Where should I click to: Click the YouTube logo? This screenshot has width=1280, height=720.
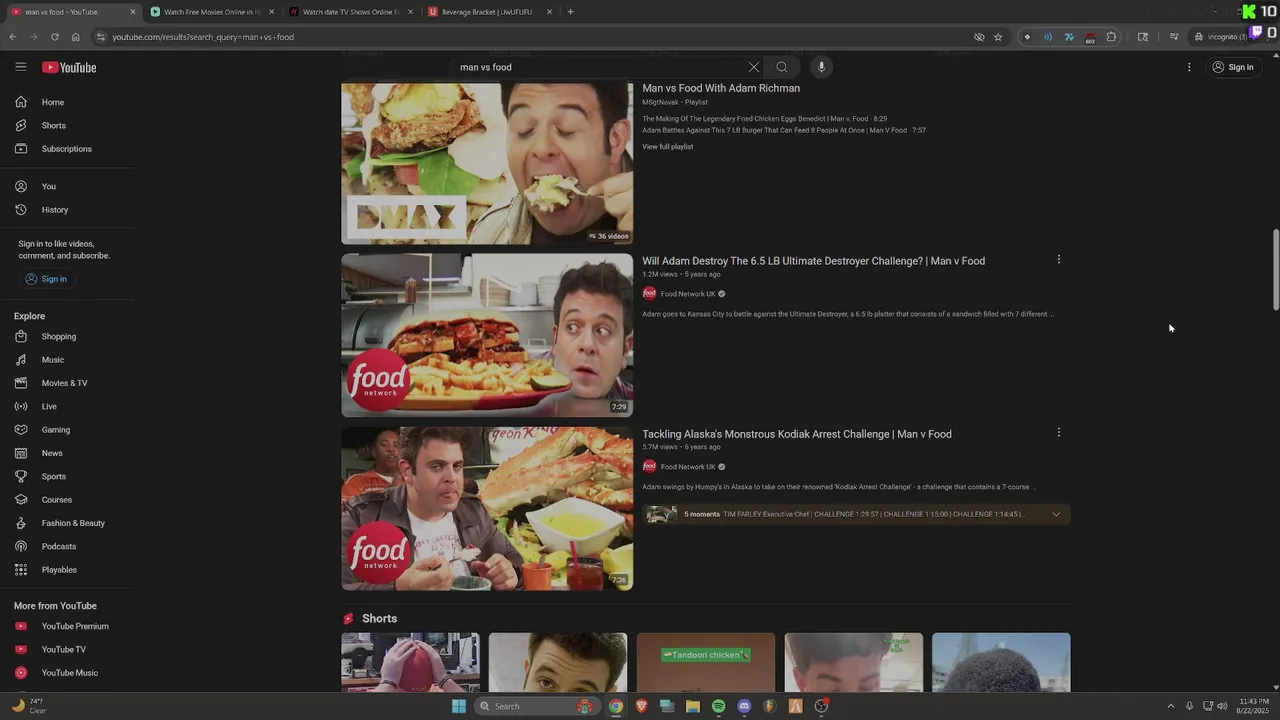pyautogui.click(x=69, y=67)
